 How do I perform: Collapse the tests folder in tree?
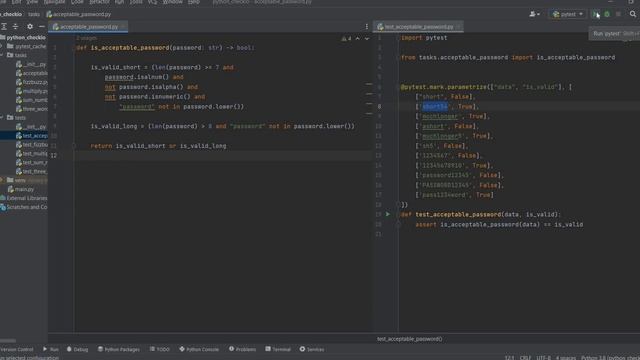pos(2,118)
